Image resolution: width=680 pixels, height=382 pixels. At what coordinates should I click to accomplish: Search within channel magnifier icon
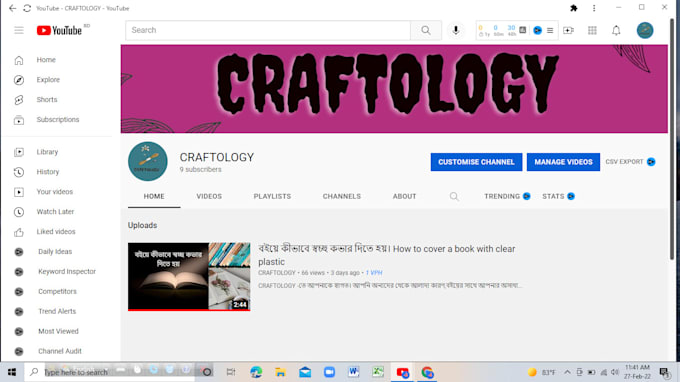click(x=454, y=197)
